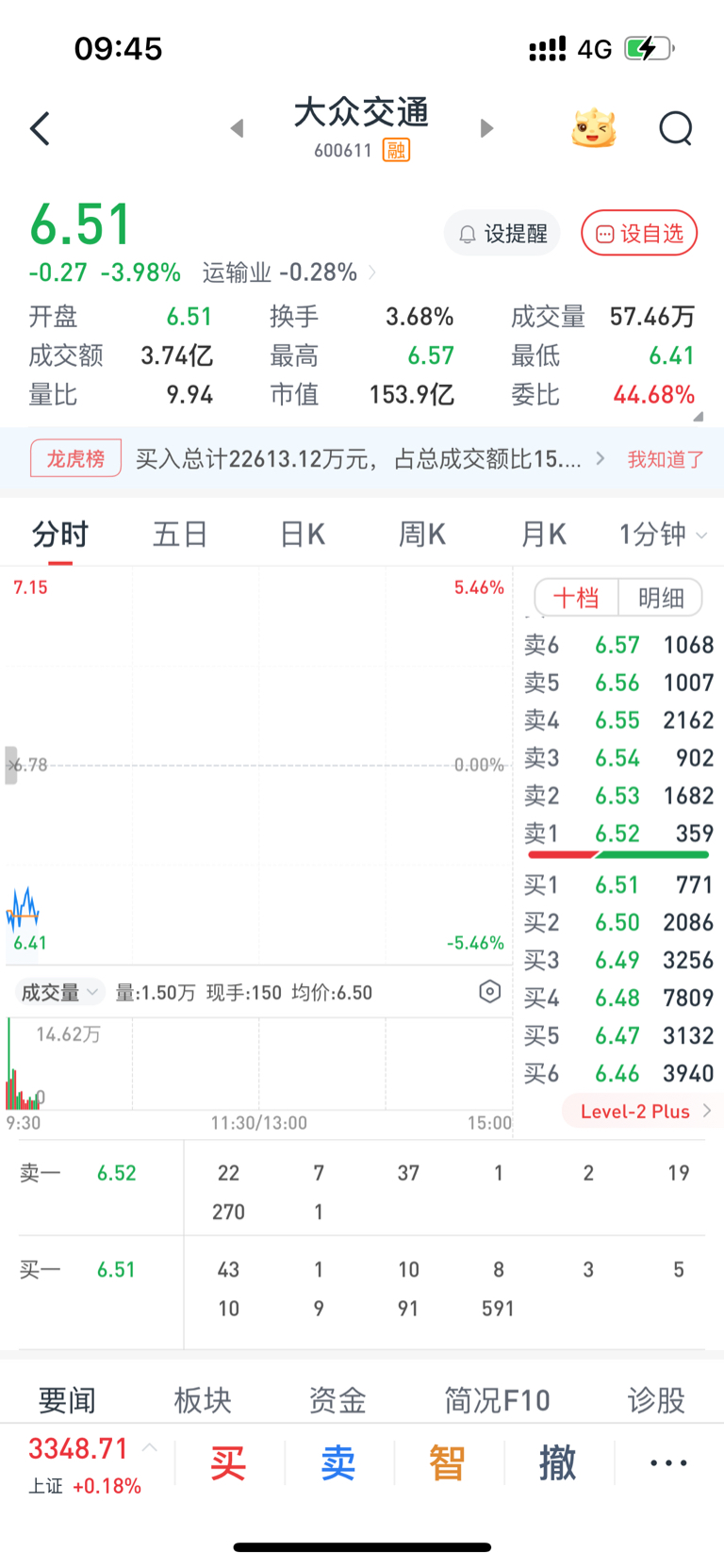Open the 简况F10 tab
724x1568 pixels.
pyautogui.click(x=497, y=1400)
